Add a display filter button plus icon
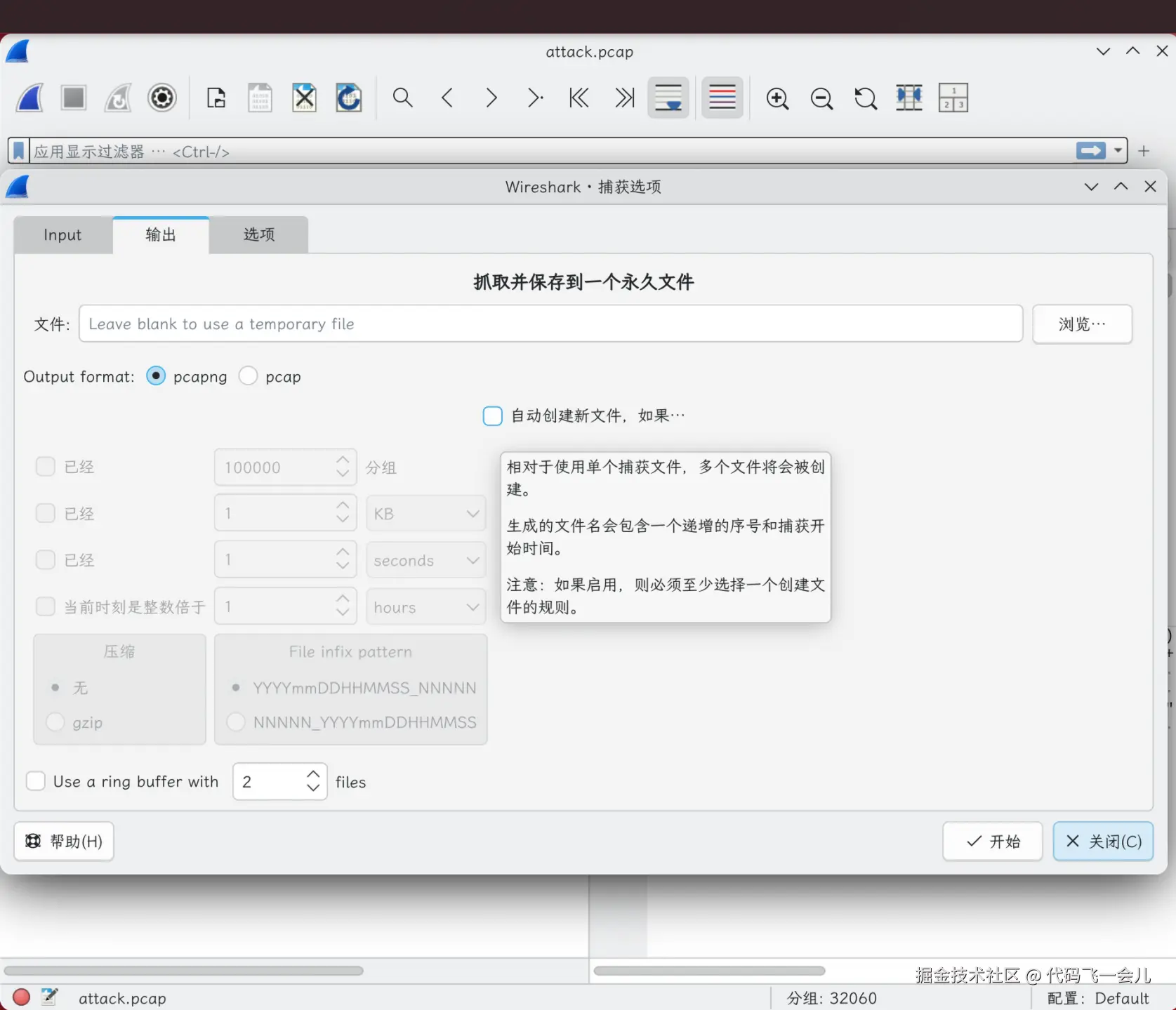This screenshot has width=1176, height=1010. pyautogui.click(x=1144, y=151)
